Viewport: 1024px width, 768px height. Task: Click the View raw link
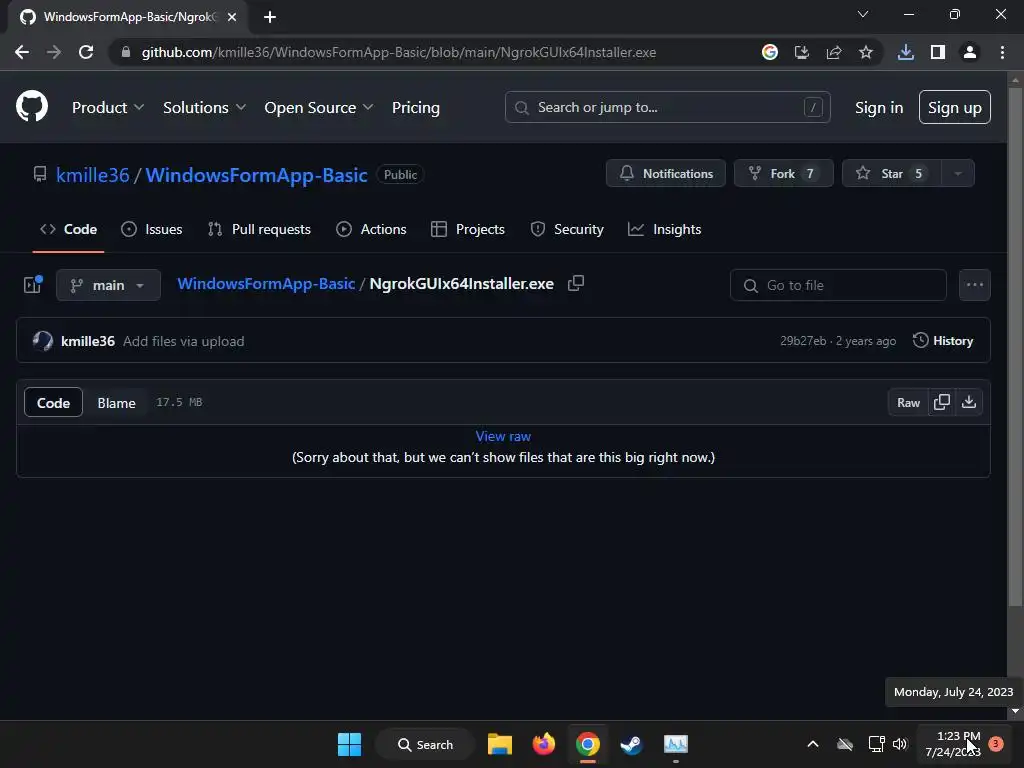503,436
